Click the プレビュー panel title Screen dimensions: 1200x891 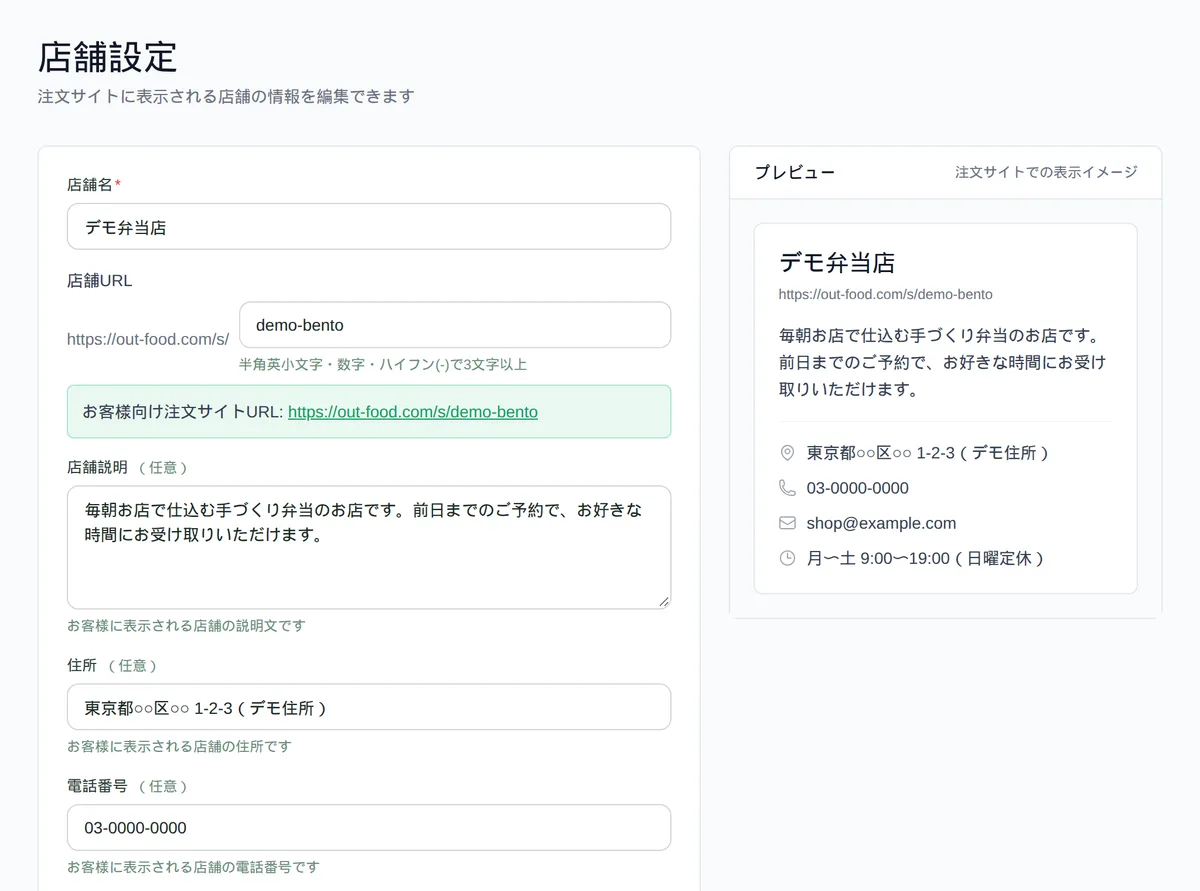795,172
